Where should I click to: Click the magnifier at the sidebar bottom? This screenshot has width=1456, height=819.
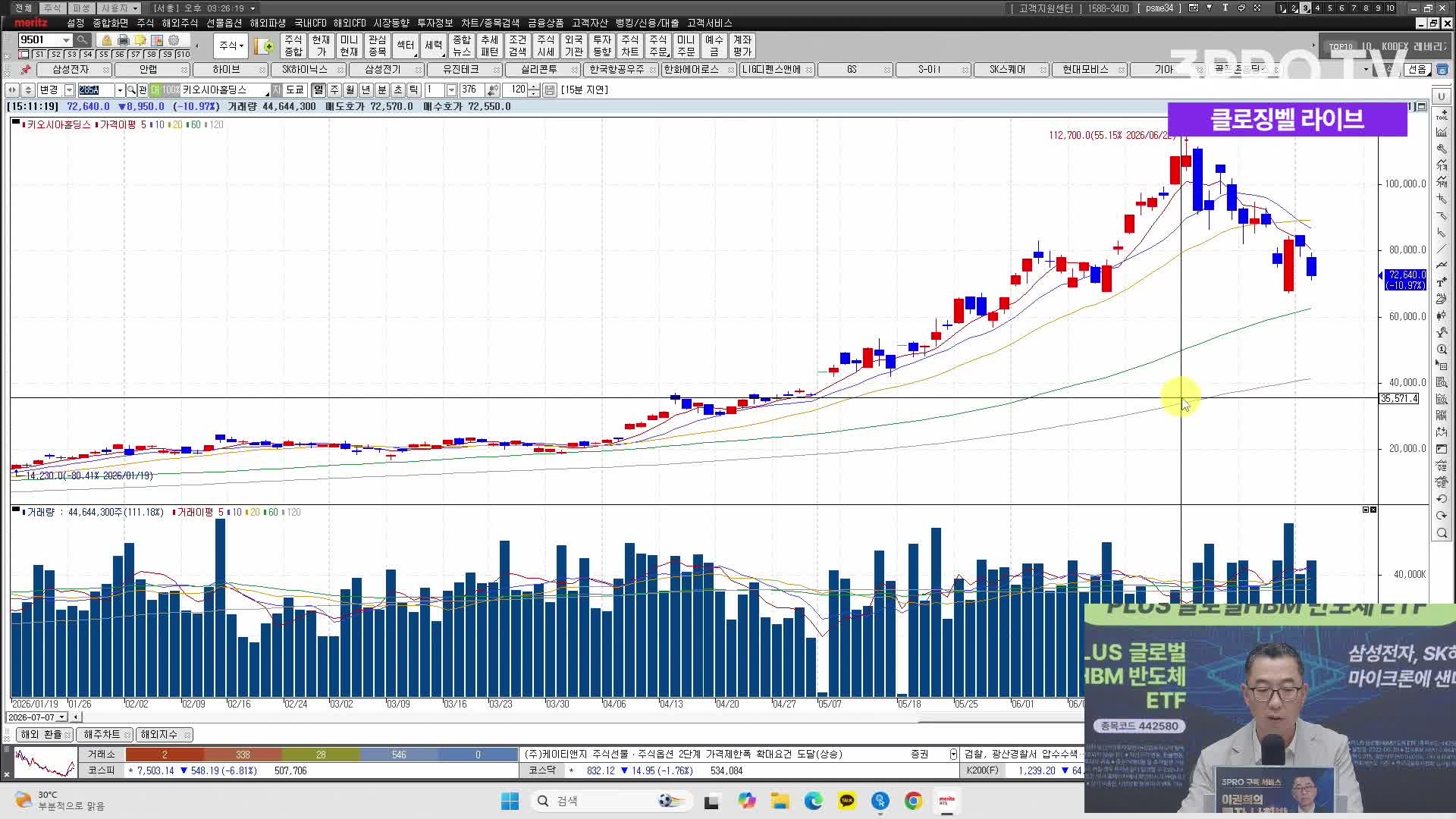[x=1442, y=533]
